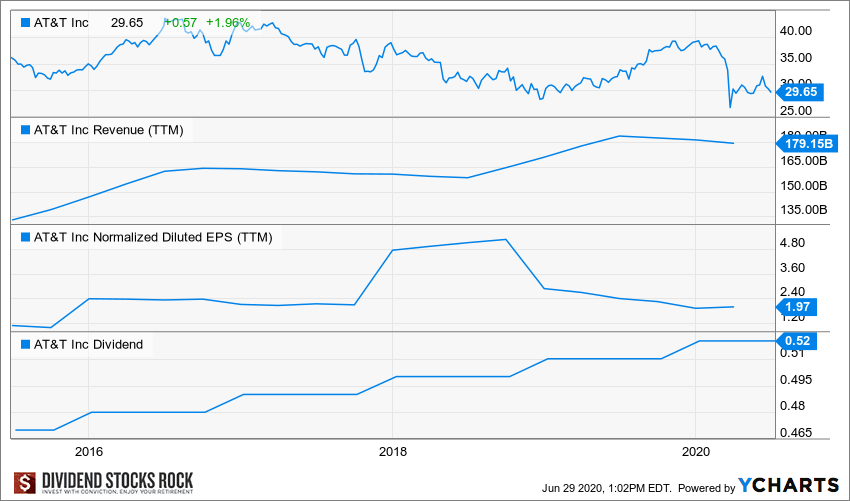Click the 1.97 EPS value flag
Screen dimensions: 850x501
click(x=797, y=307)
